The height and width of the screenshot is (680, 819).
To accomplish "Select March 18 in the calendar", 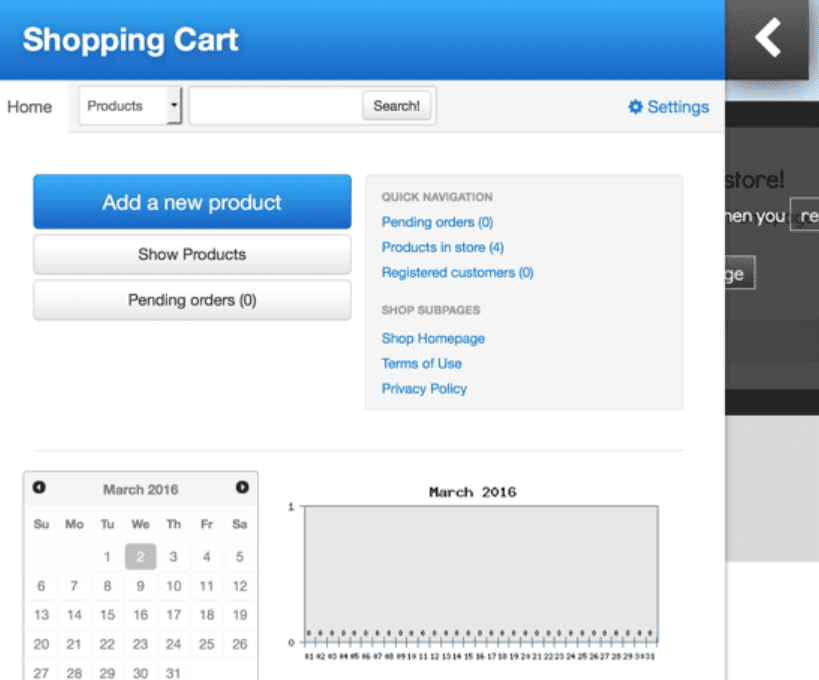I will (207, 615).
